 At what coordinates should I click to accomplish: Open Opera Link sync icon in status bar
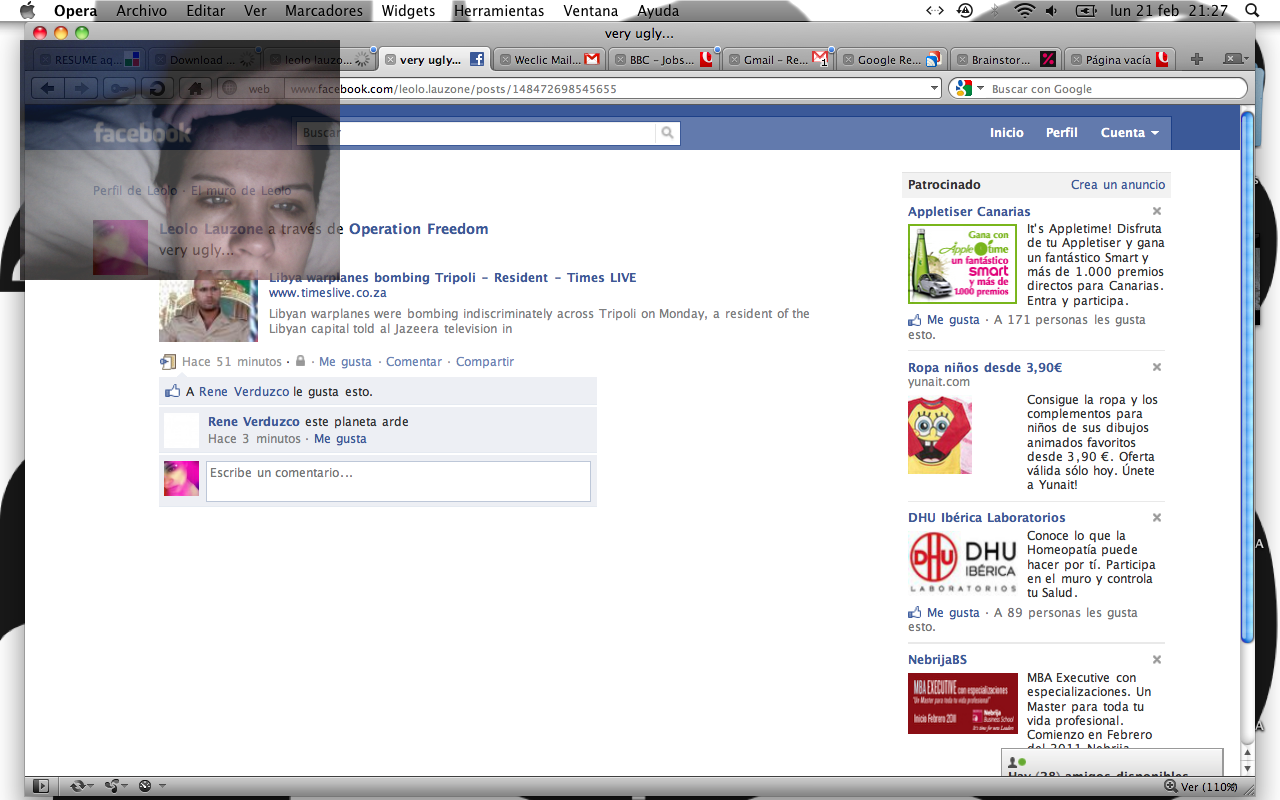(x=78, y=786)
